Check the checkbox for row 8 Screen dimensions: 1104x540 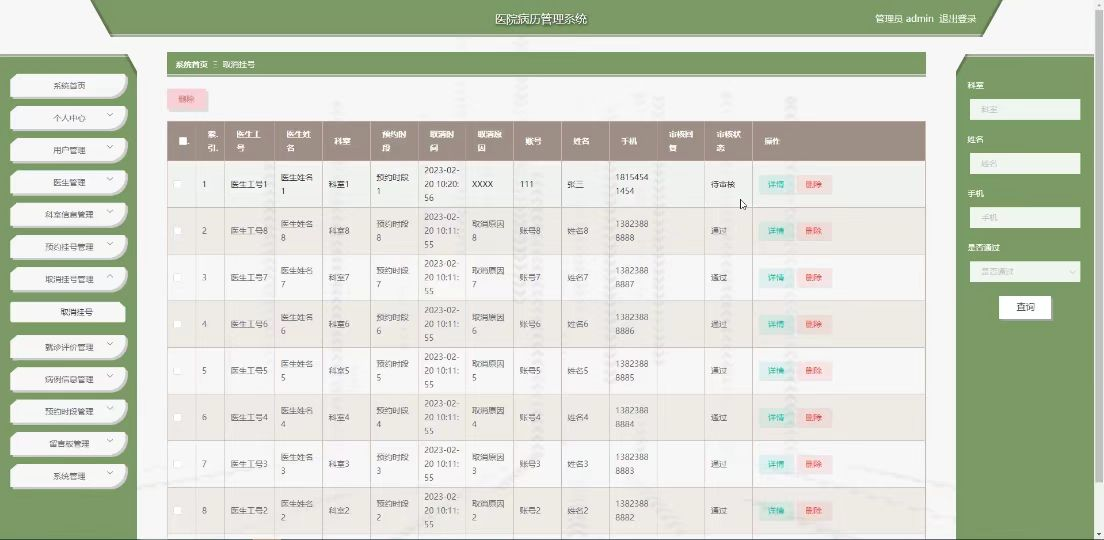[177, 510]
